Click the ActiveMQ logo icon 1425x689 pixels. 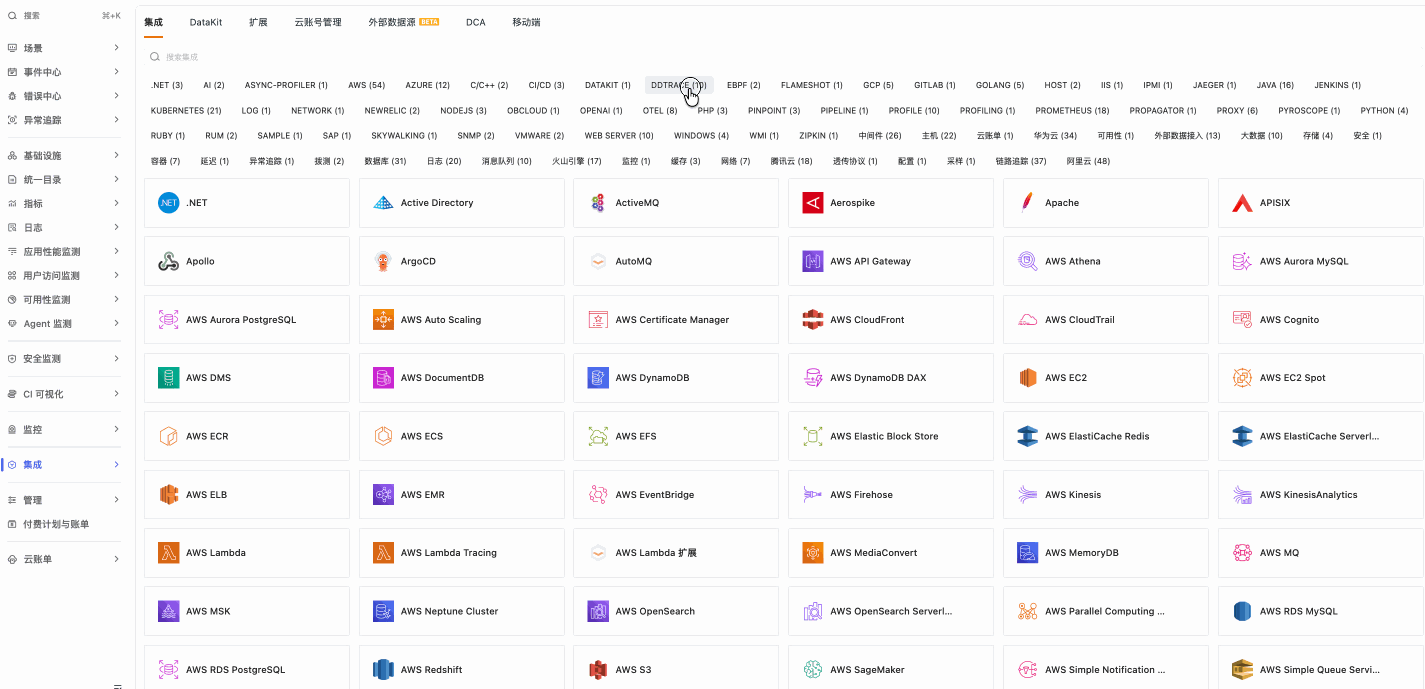click(x=598, y=203)
